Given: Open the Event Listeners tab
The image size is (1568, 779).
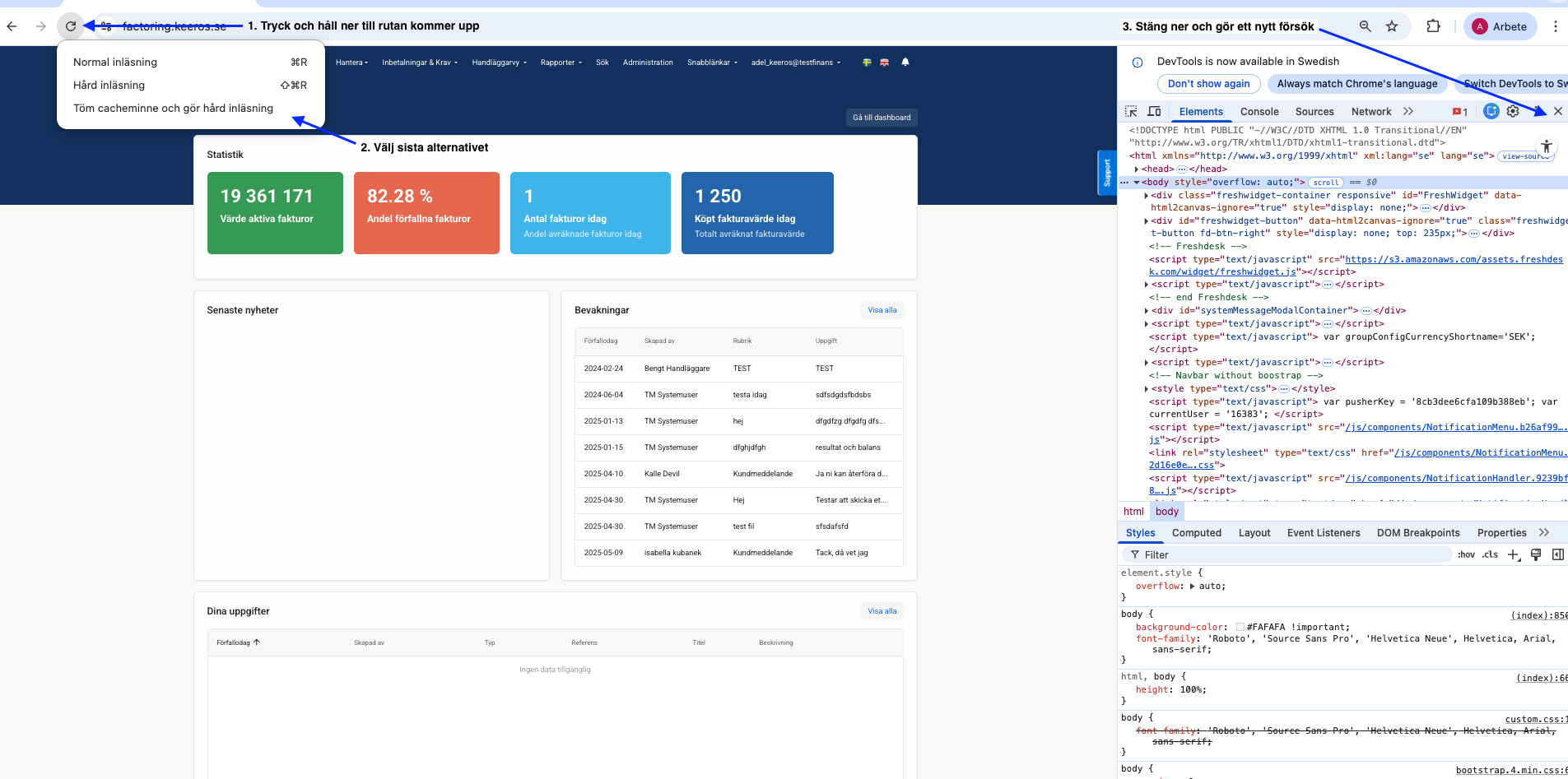Looking at the screenshot, I should tap(1324, 533).
